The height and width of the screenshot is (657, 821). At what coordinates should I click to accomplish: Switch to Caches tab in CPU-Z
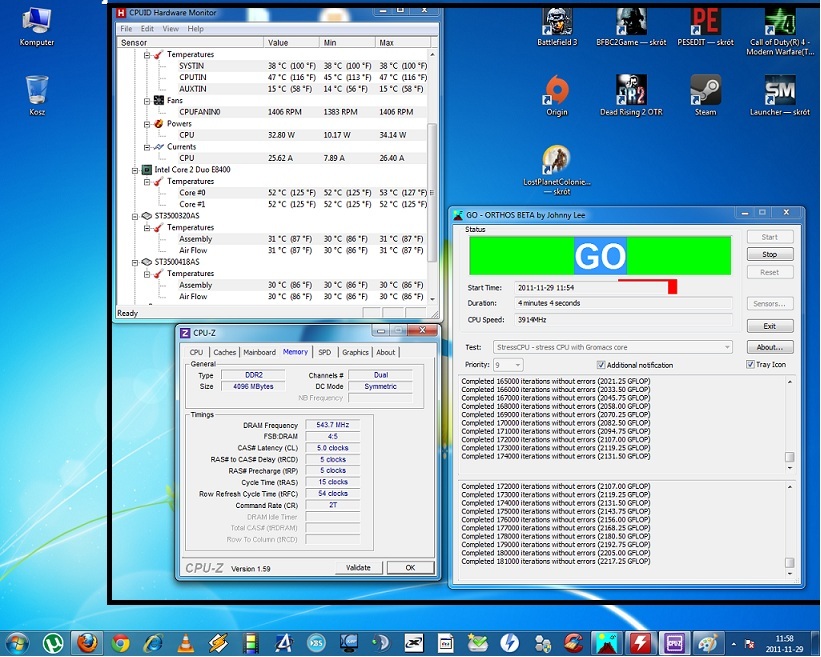225,352
